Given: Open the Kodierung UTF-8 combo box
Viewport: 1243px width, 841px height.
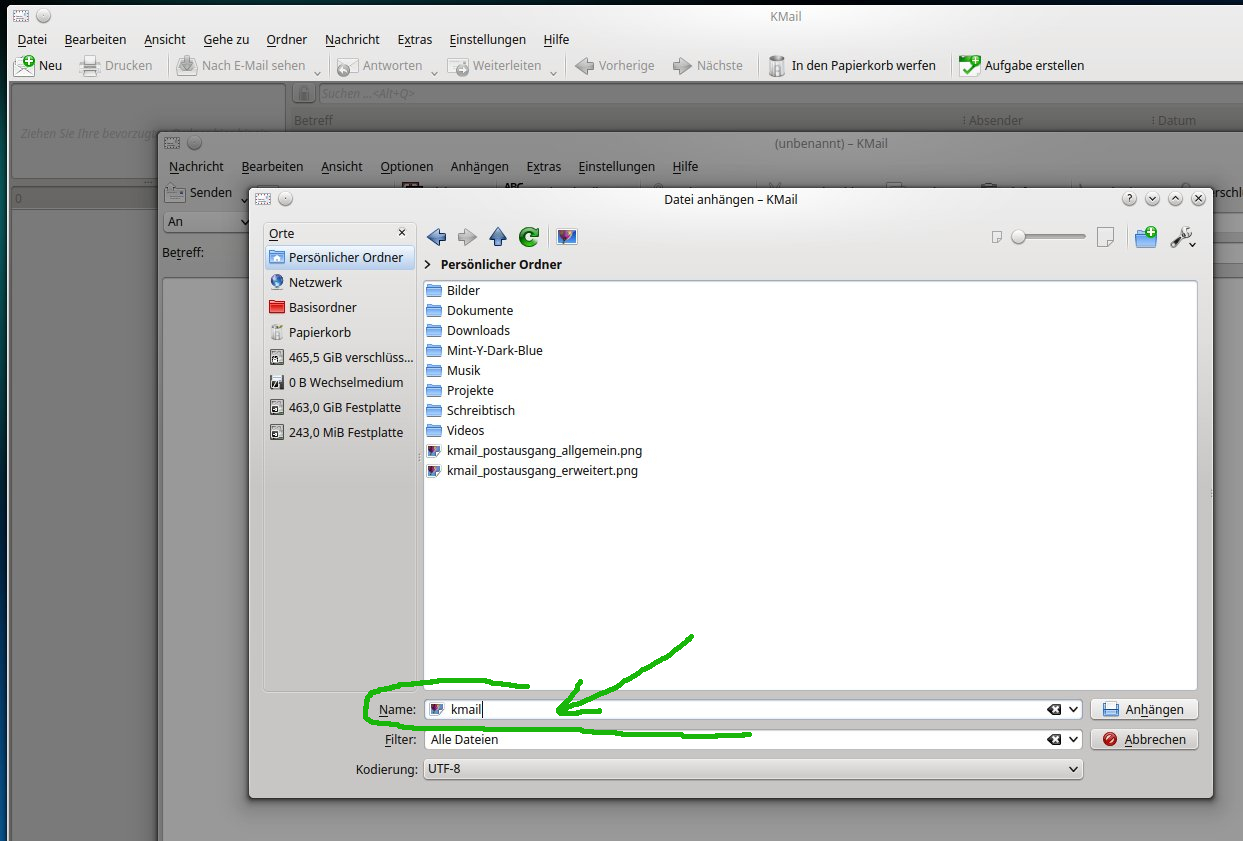Looking at the screenshot, I should click(752, 770).
